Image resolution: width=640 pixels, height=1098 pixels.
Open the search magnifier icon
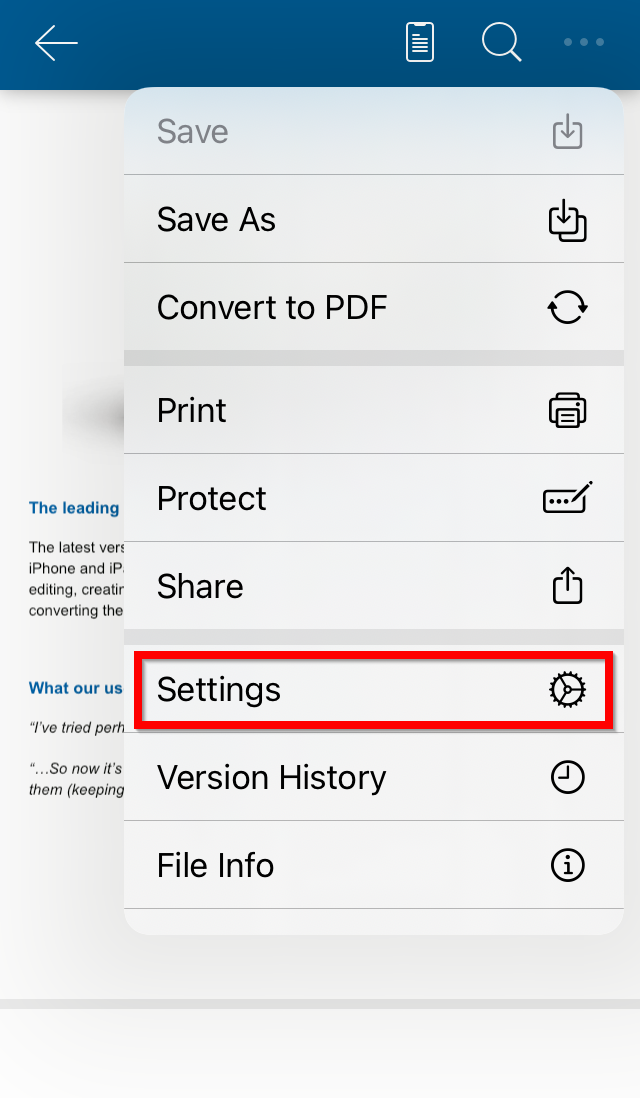pos(501,42)
